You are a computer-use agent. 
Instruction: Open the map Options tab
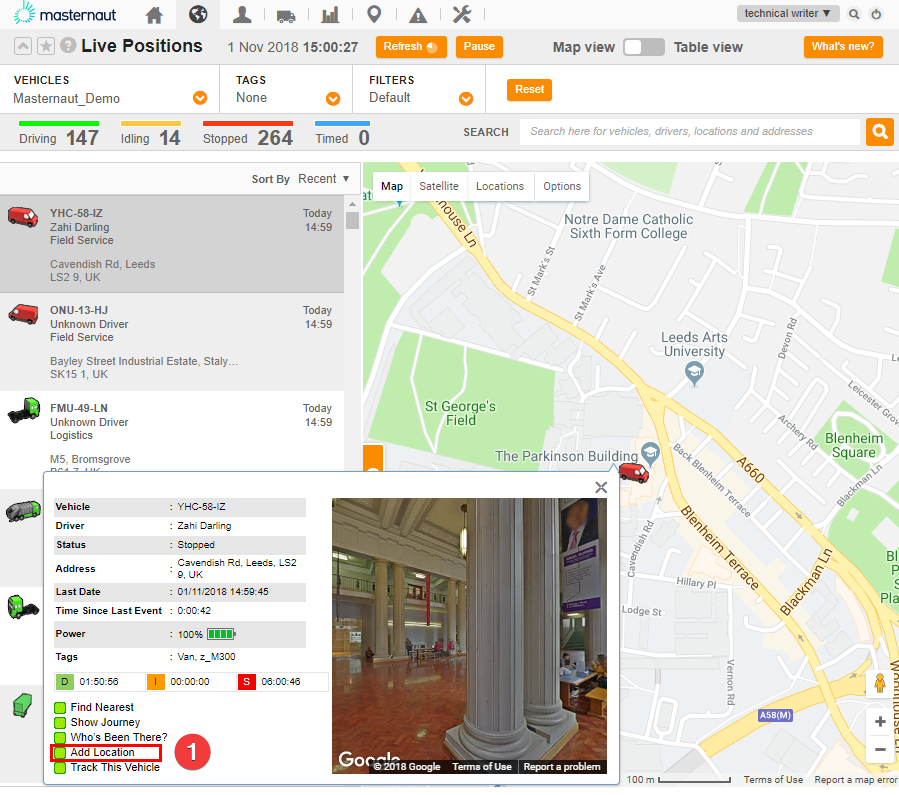[562, 186]
